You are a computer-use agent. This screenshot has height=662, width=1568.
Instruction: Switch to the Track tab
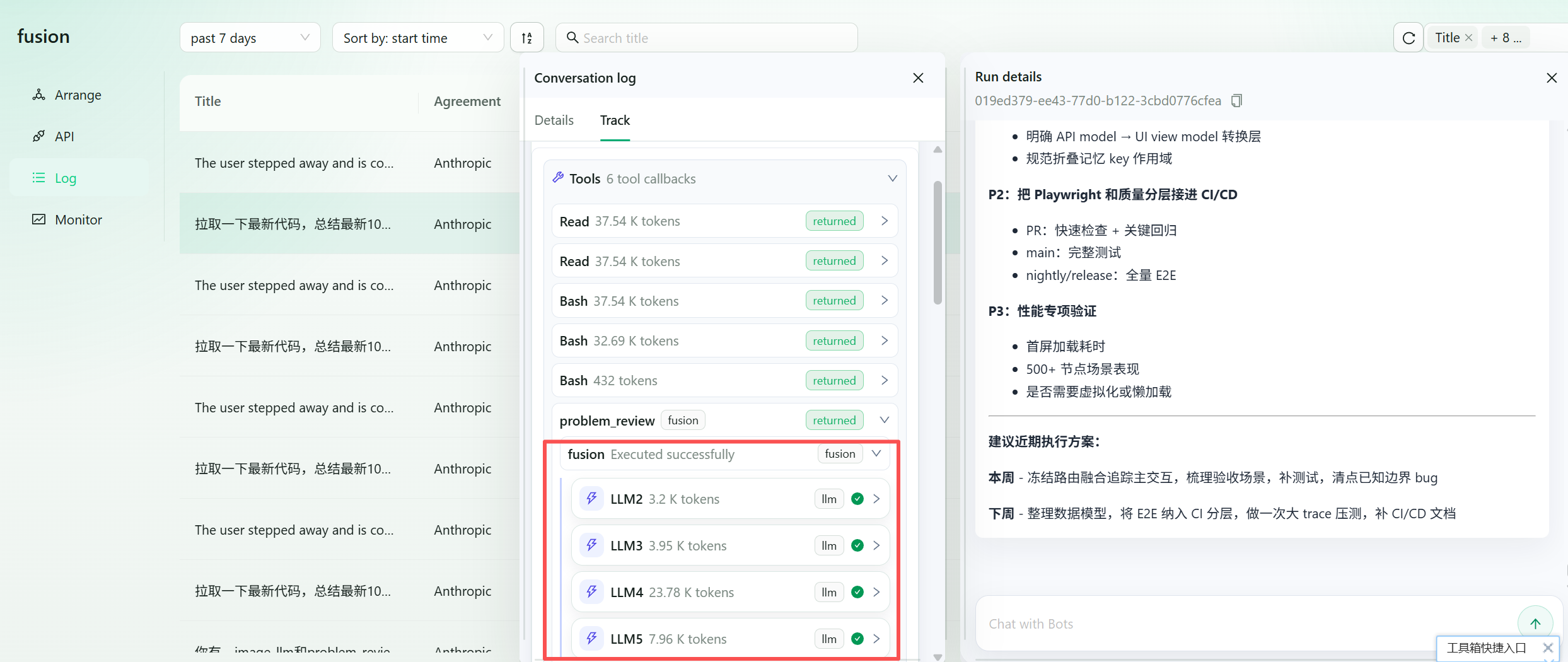click(615, 120)
